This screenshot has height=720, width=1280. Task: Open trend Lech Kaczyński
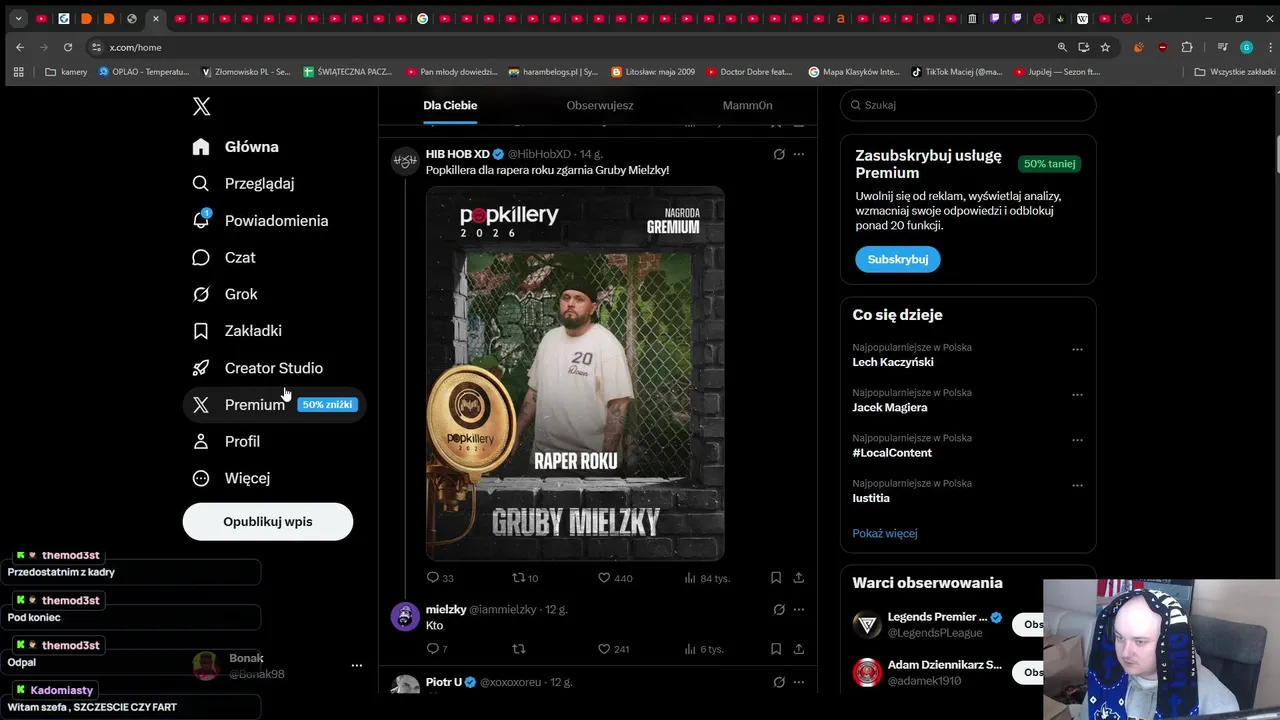893,362
